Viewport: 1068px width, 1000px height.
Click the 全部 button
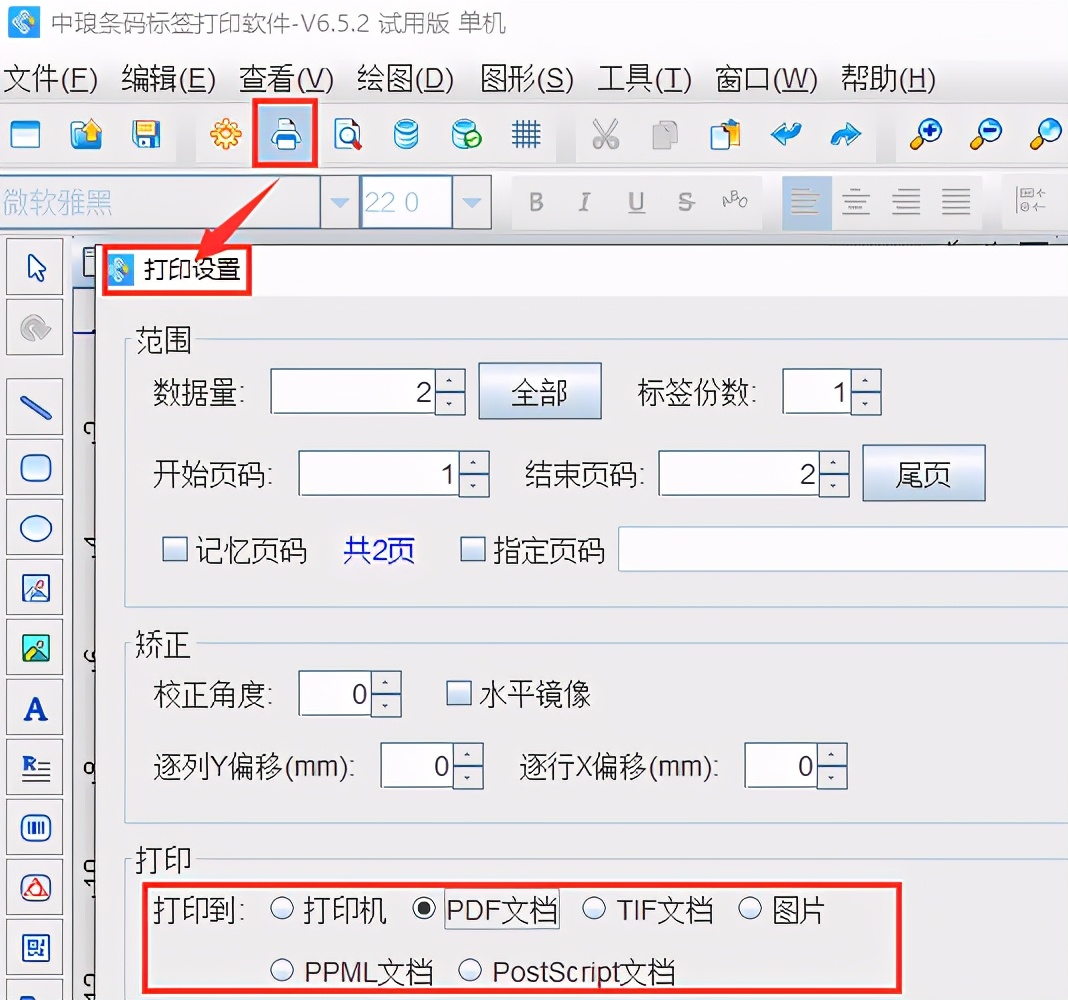coord(540,391)
